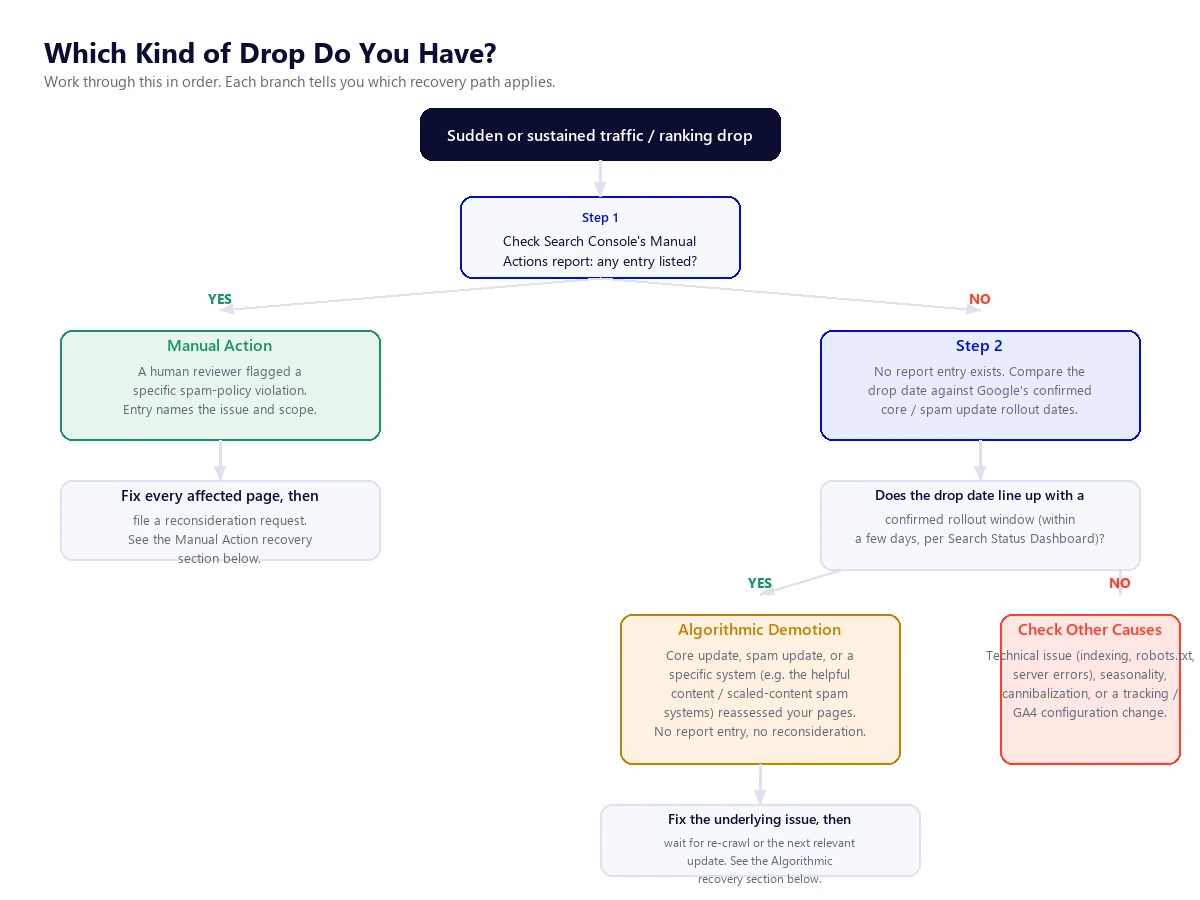Click the green YES label under Step 1
Screen dimensions: 1200x900
tap(220, 299)
